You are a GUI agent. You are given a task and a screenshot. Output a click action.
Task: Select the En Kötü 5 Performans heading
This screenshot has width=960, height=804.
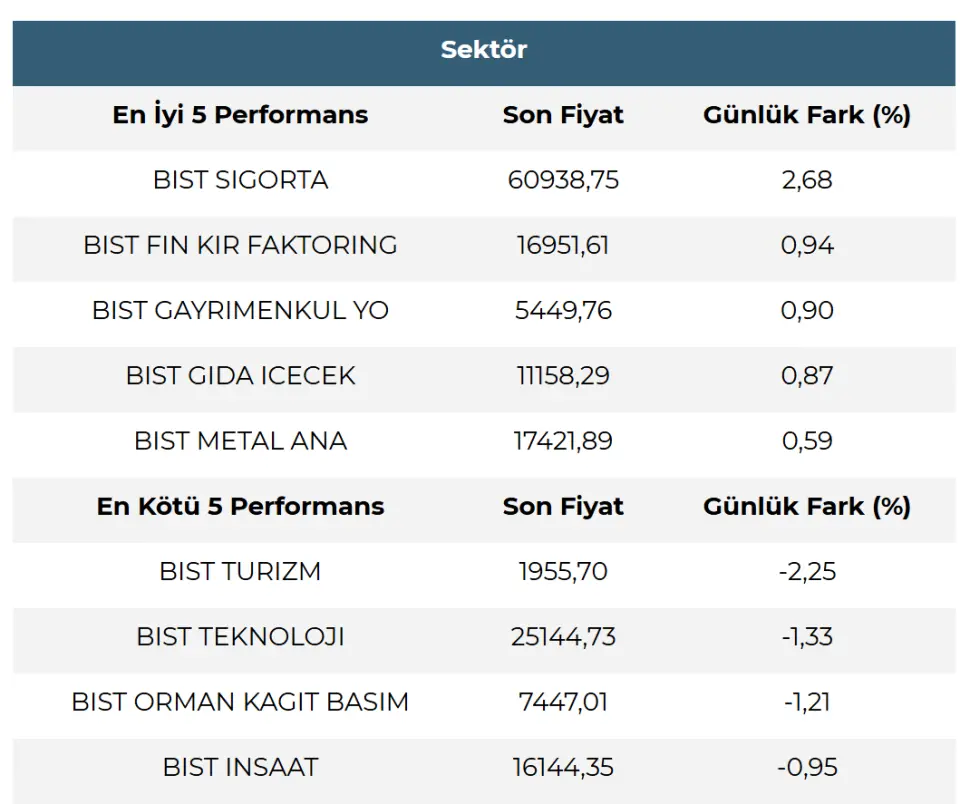click(x=240, y=506)
